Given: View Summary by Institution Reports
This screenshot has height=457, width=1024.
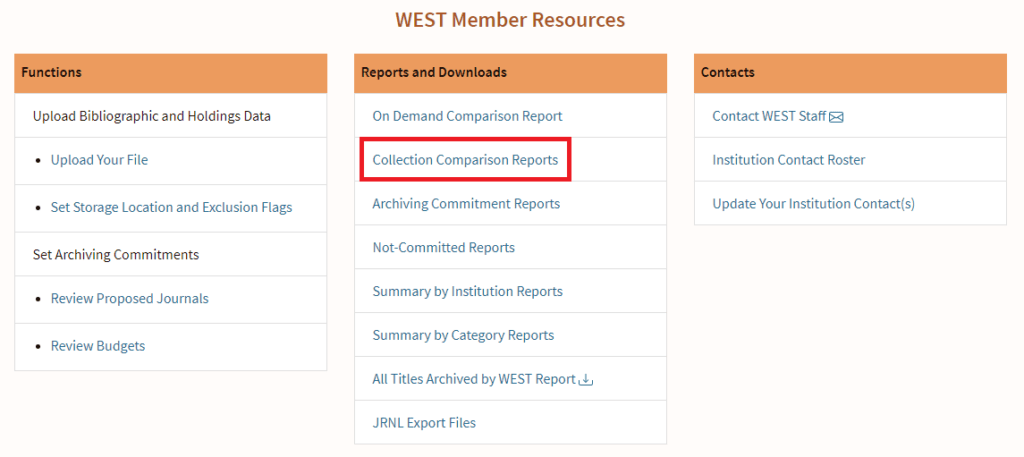Looking at the screenshot, I should pos(468,291).
